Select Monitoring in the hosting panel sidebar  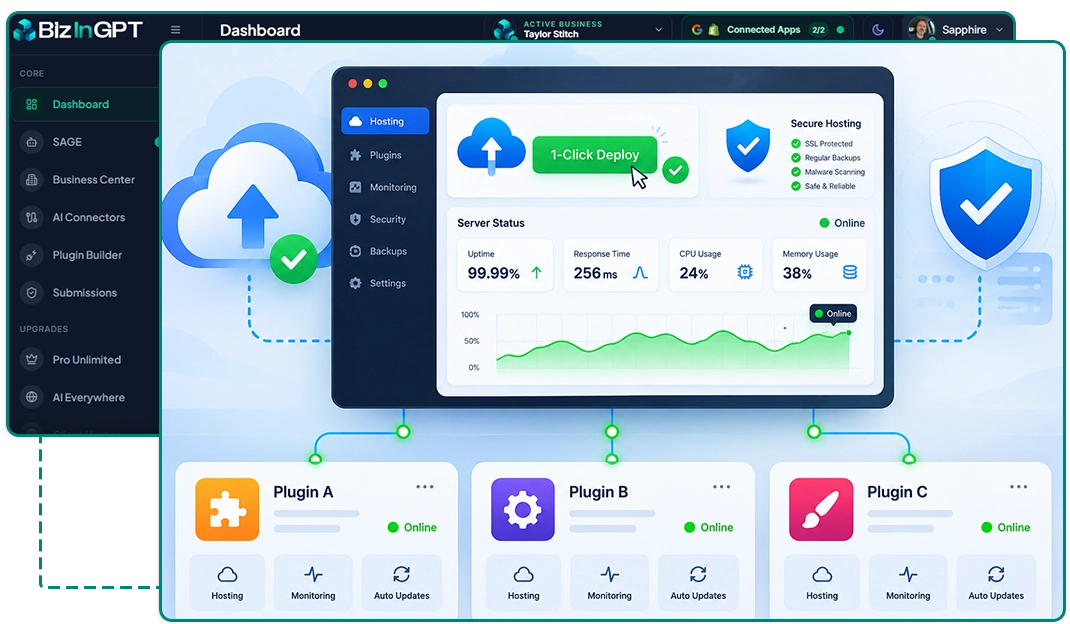pyautogui.click(x=385, y=187)
